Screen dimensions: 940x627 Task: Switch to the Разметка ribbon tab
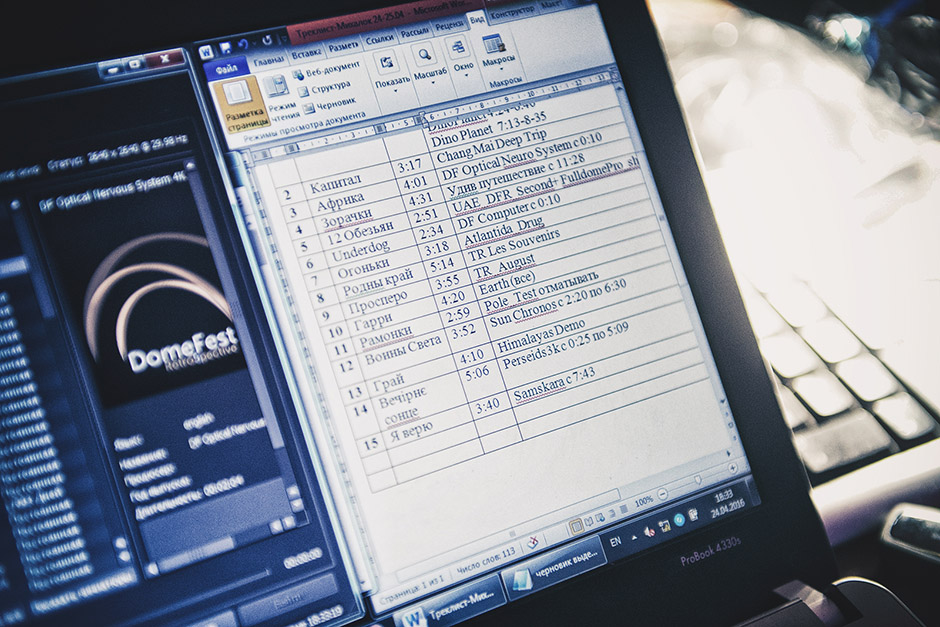(x=342, y=47)
